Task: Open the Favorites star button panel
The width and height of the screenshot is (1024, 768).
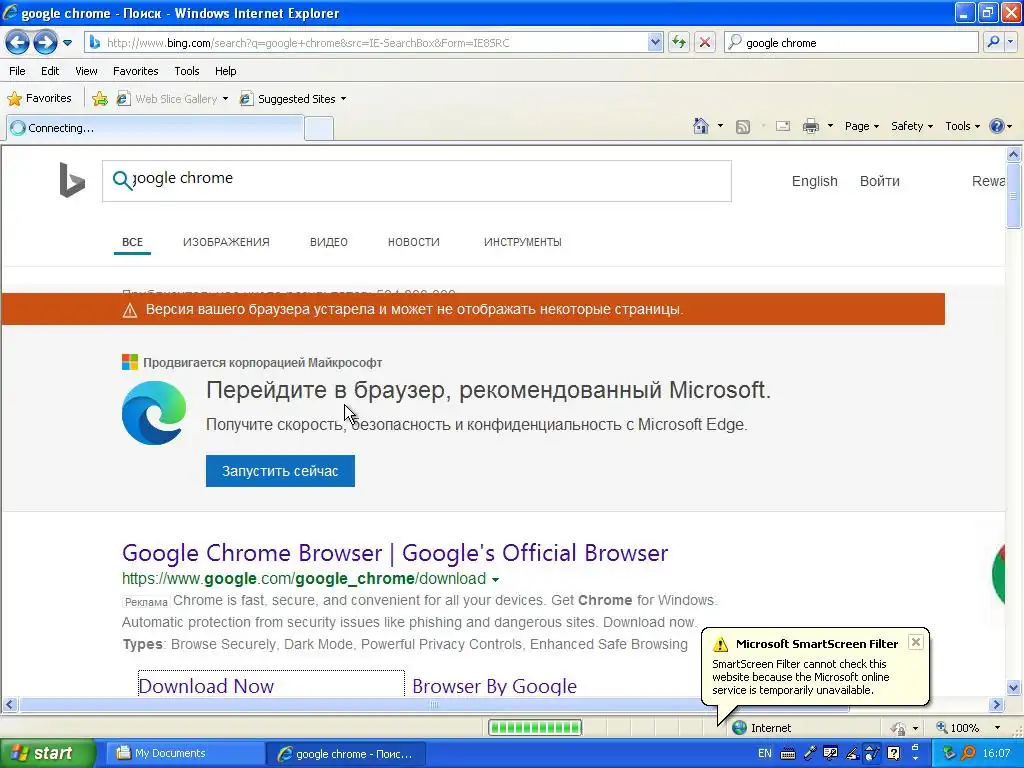Action: click(x=39, y=99)
